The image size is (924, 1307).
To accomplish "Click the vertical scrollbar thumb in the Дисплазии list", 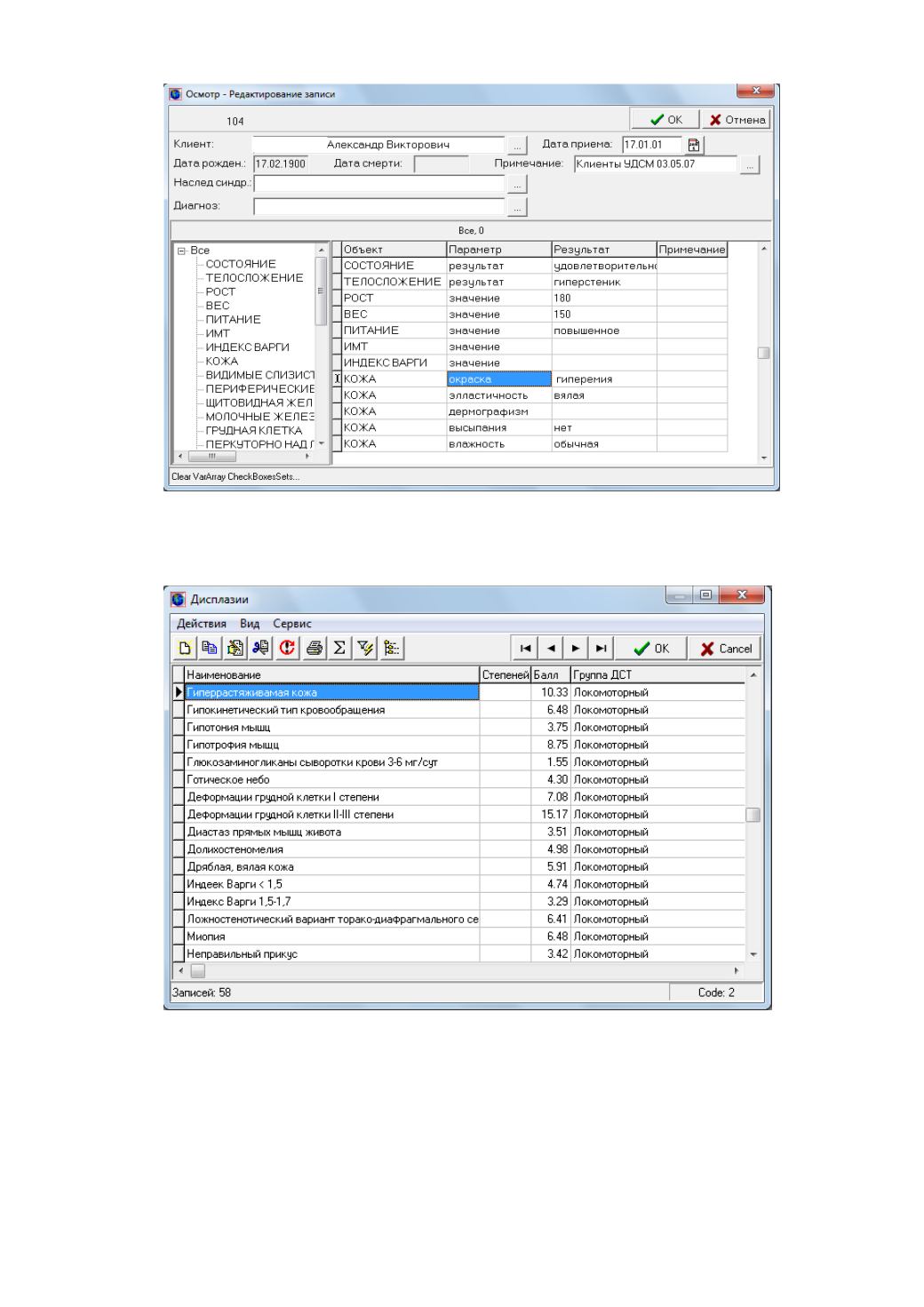I will click(753, 815).
